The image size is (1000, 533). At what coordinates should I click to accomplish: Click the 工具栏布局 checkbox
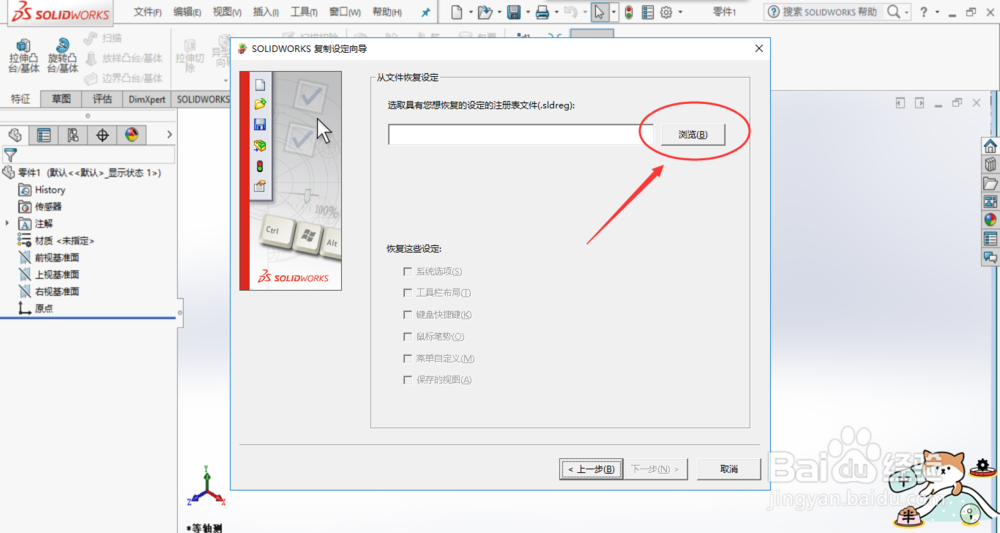(408, 293)
